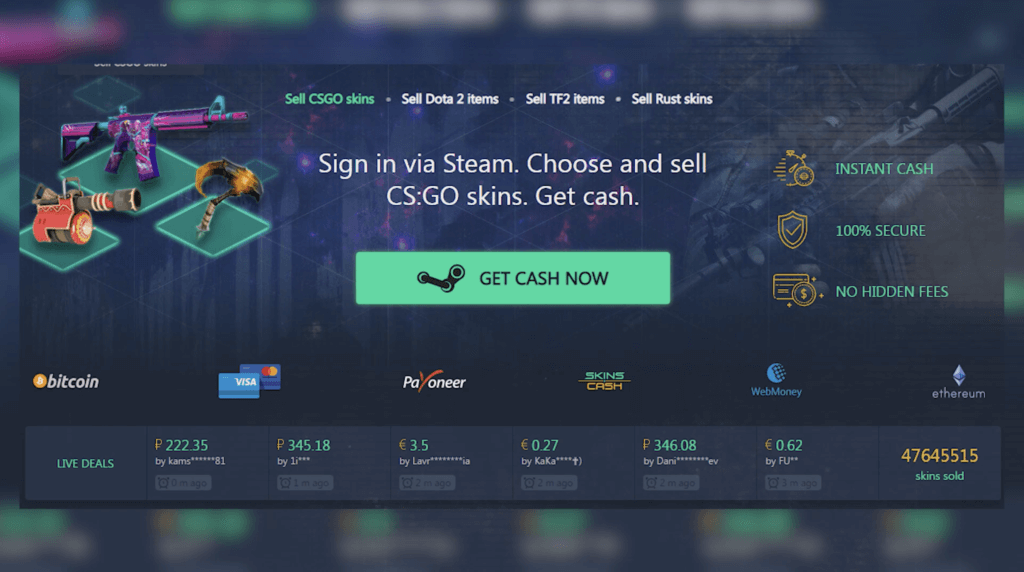Click the LIVE DEALS label
This screenshot has height=572, width=1024.
coord(85,464)
